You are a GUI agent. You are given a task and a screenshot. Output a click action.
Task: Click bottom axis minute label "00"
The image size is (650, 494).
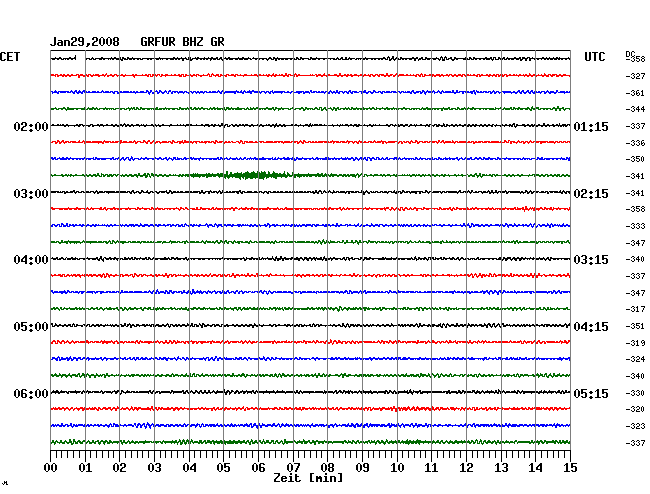click(51, 468)
